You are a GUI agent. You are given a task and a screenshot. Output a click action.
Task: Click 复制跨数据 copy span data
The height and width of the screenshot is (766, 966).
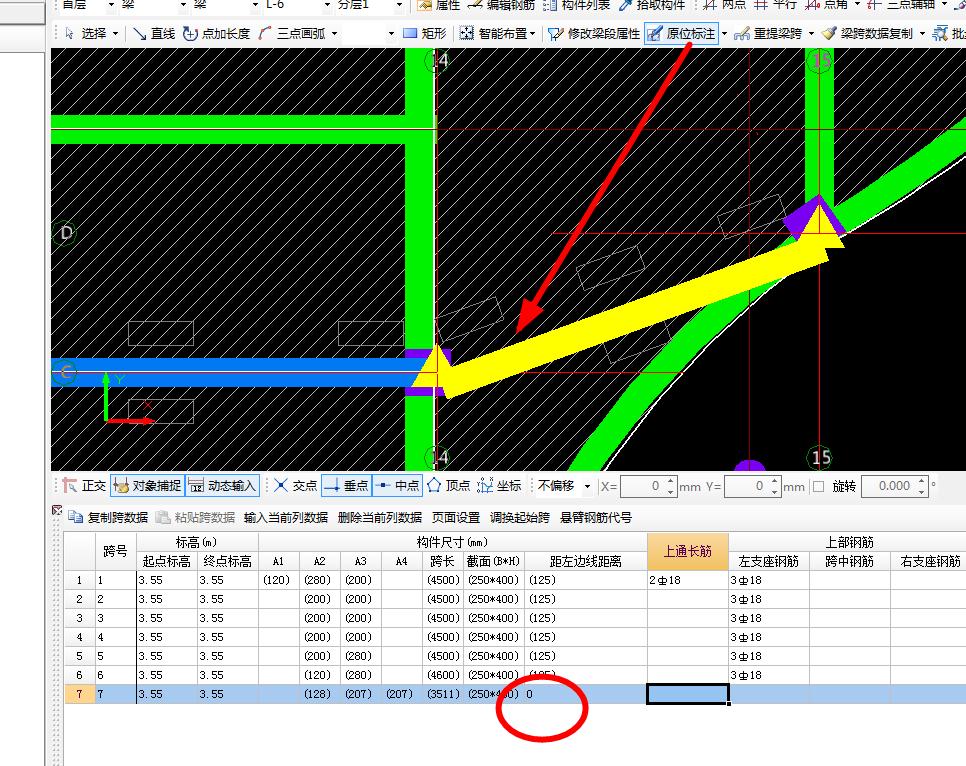pos(108,517)
